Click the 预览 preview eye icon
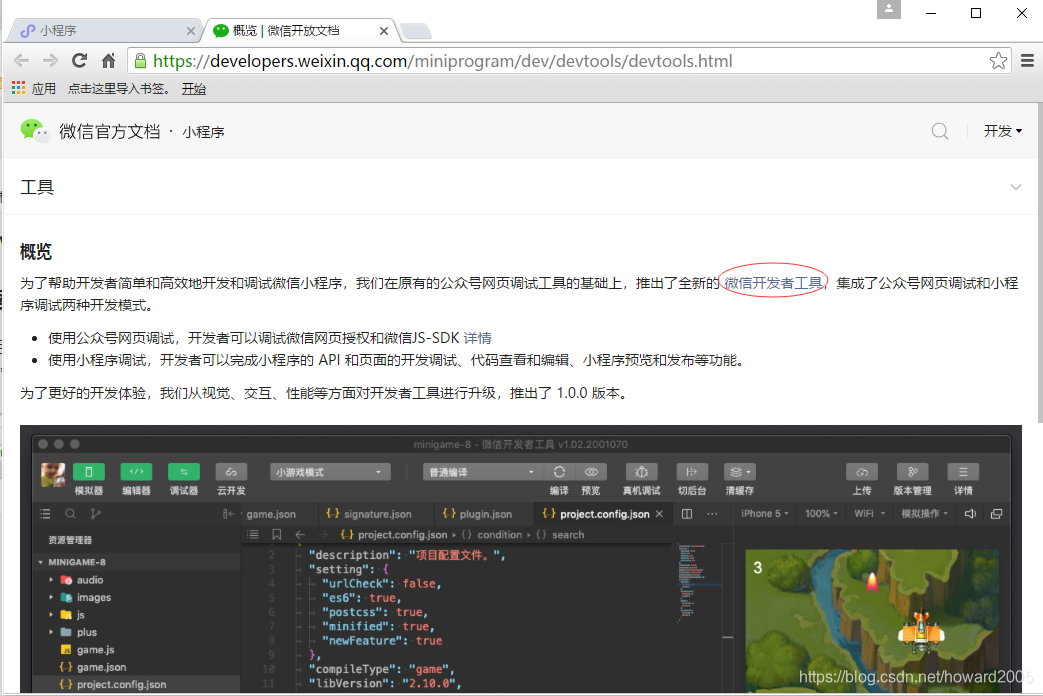 click(591, 472)
